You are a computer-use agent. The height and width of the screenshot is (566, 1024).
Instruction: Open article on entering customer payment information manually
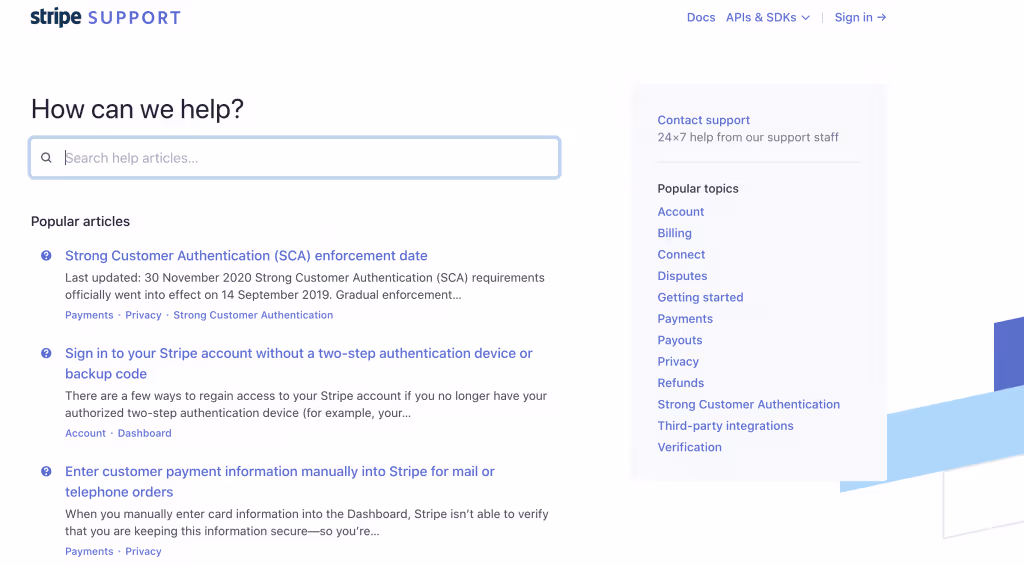click(280, 481)
